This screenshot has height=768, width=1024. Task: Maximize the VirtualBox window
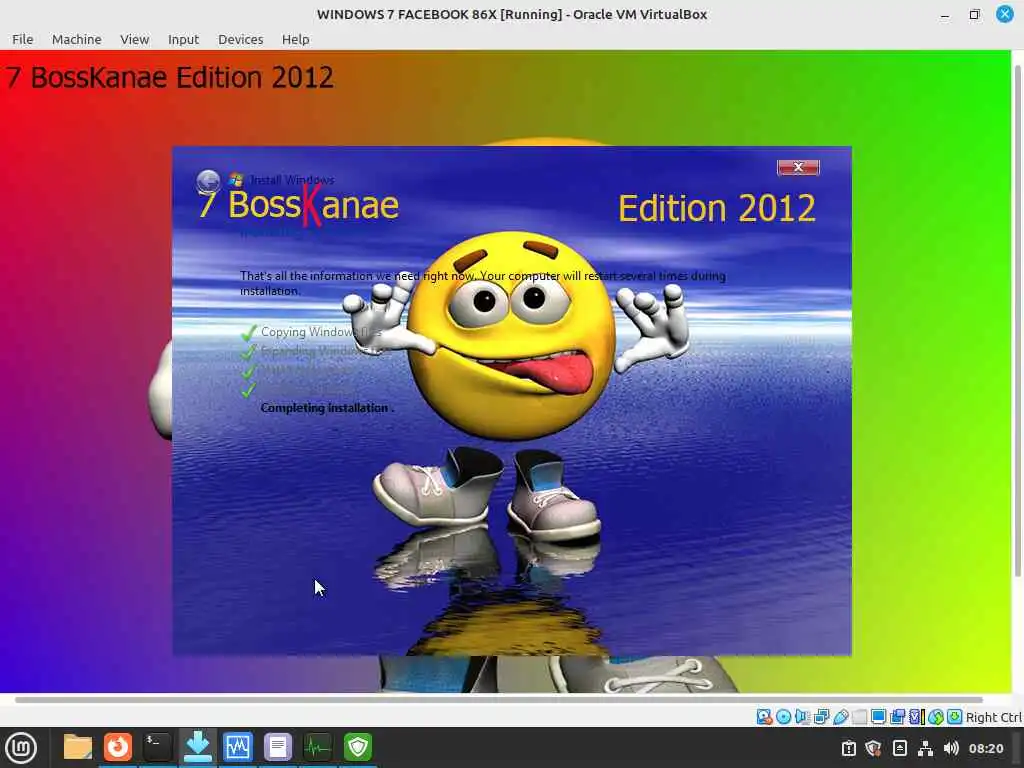pyautogui.click(x=974, y=14)
